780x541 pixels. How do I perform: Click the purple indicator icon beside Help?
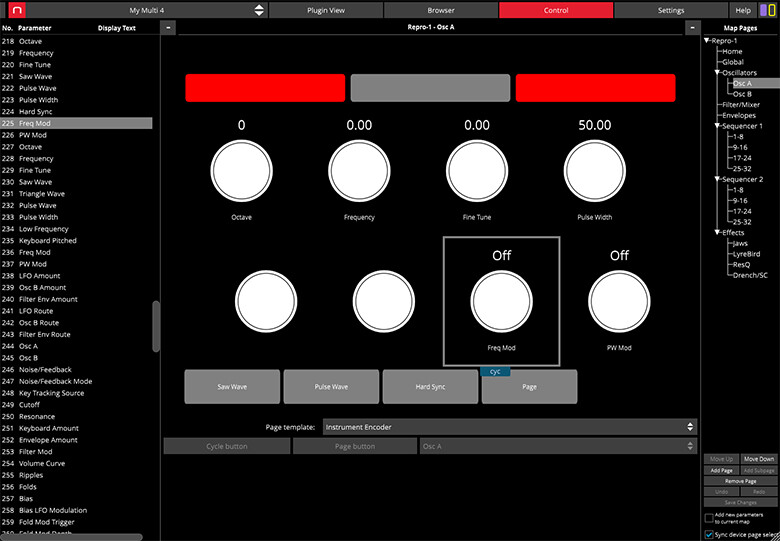[x=764, y=10]
